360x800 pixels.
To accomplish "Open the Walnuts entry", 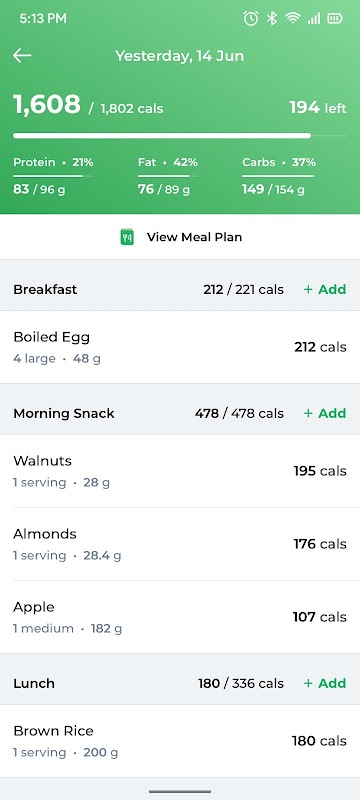I will tap(180, 471).
